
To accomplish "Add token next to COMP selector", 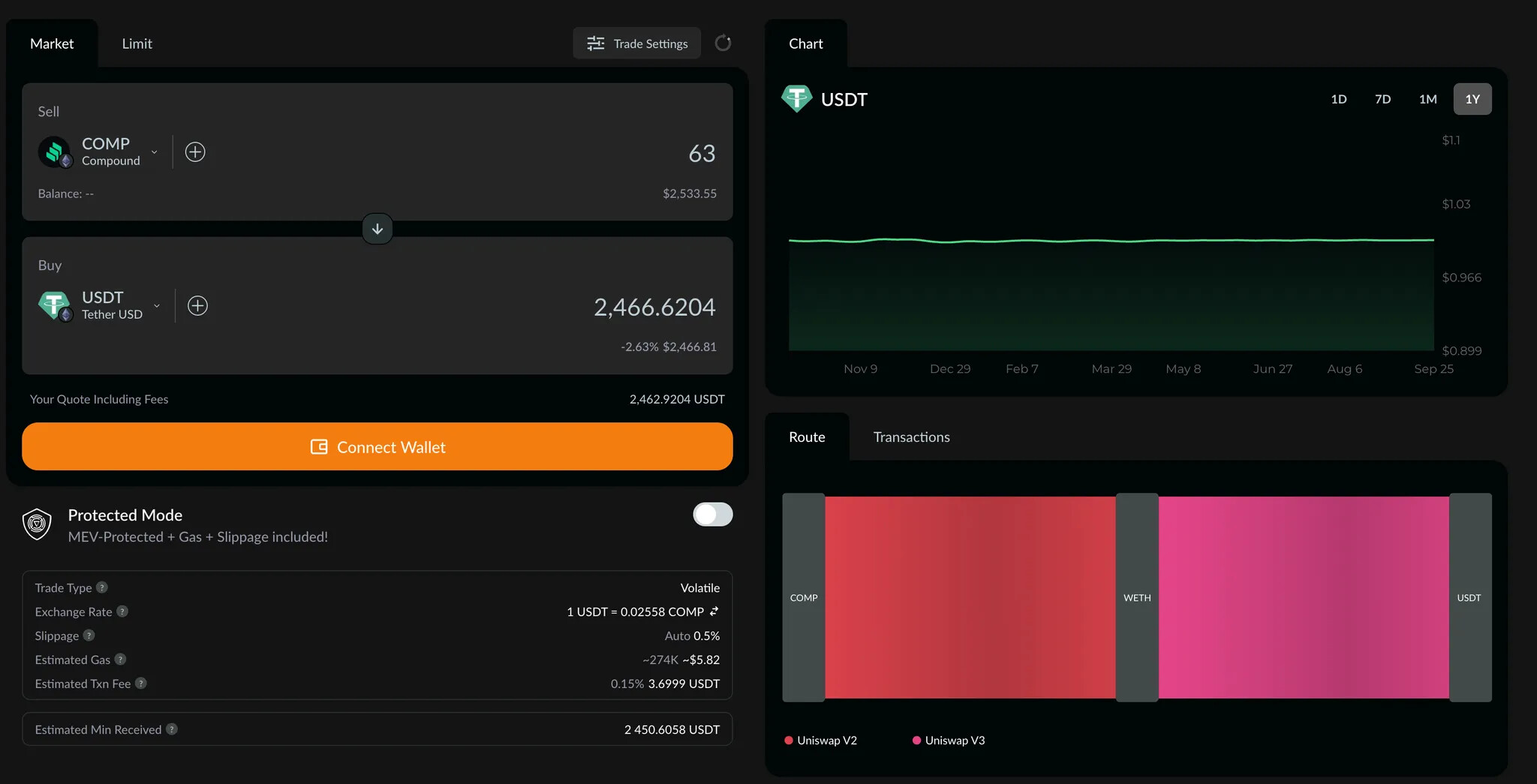I will (x=195, y=152).
